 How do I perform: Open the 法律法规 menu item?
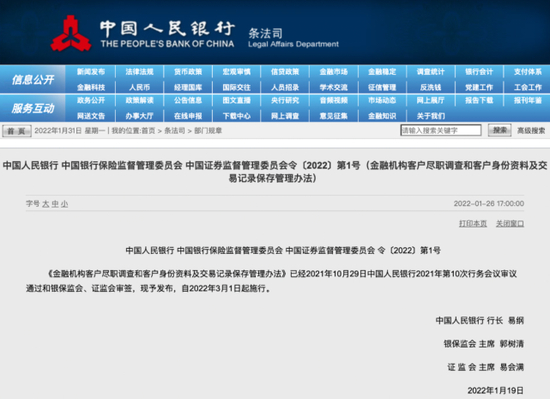(x=140, y=72)
